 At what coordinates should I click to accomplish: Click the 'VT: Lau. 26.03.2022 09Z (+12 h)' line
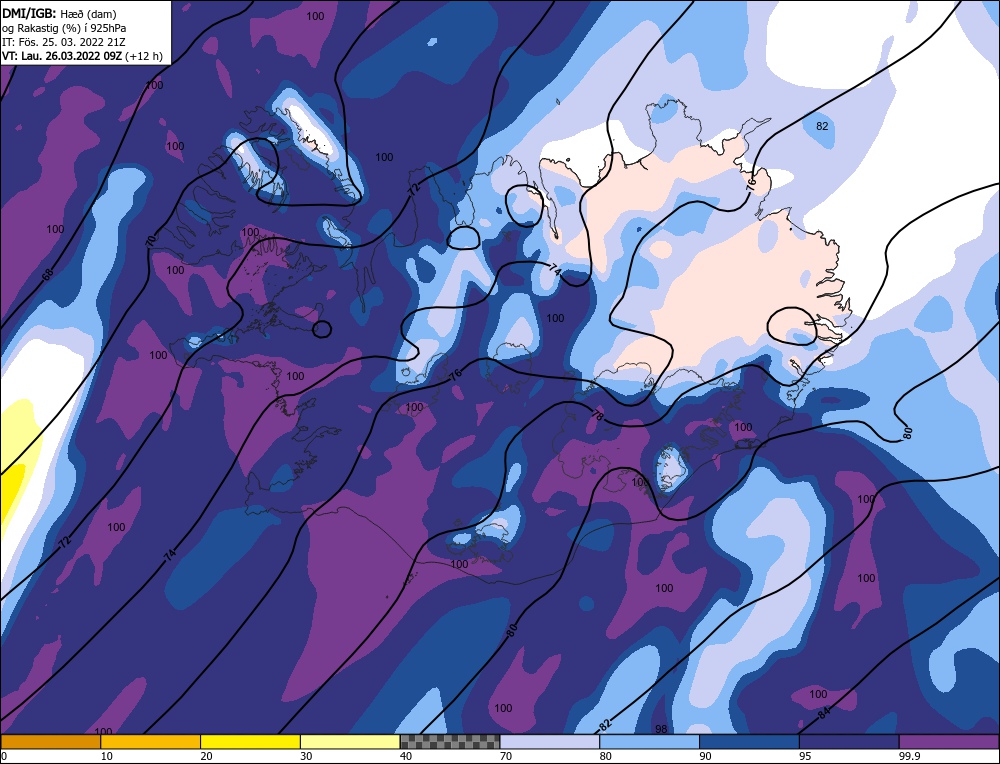tap(82, 56)
